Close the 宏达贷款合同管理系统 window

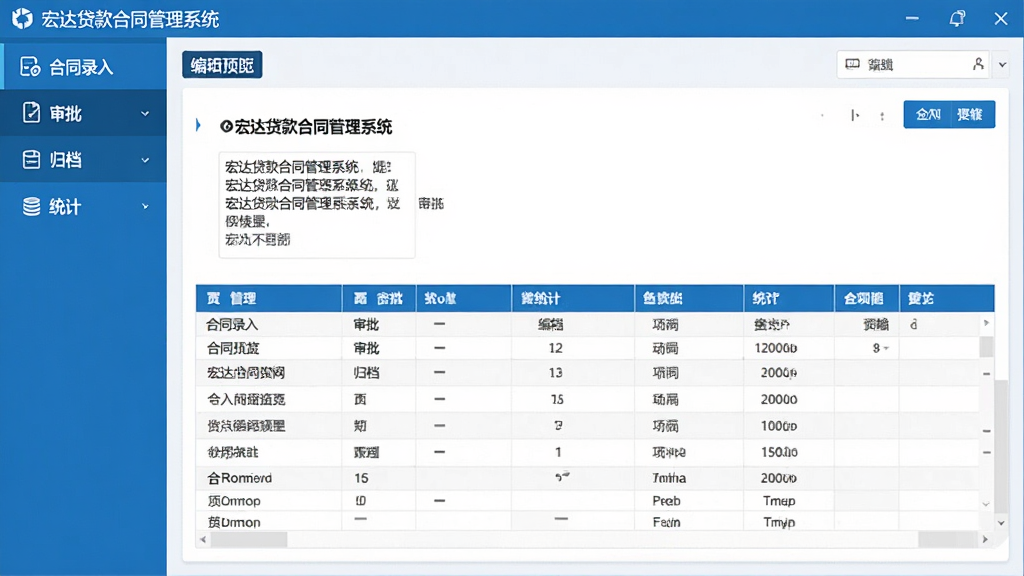[x=1000, y=18]
